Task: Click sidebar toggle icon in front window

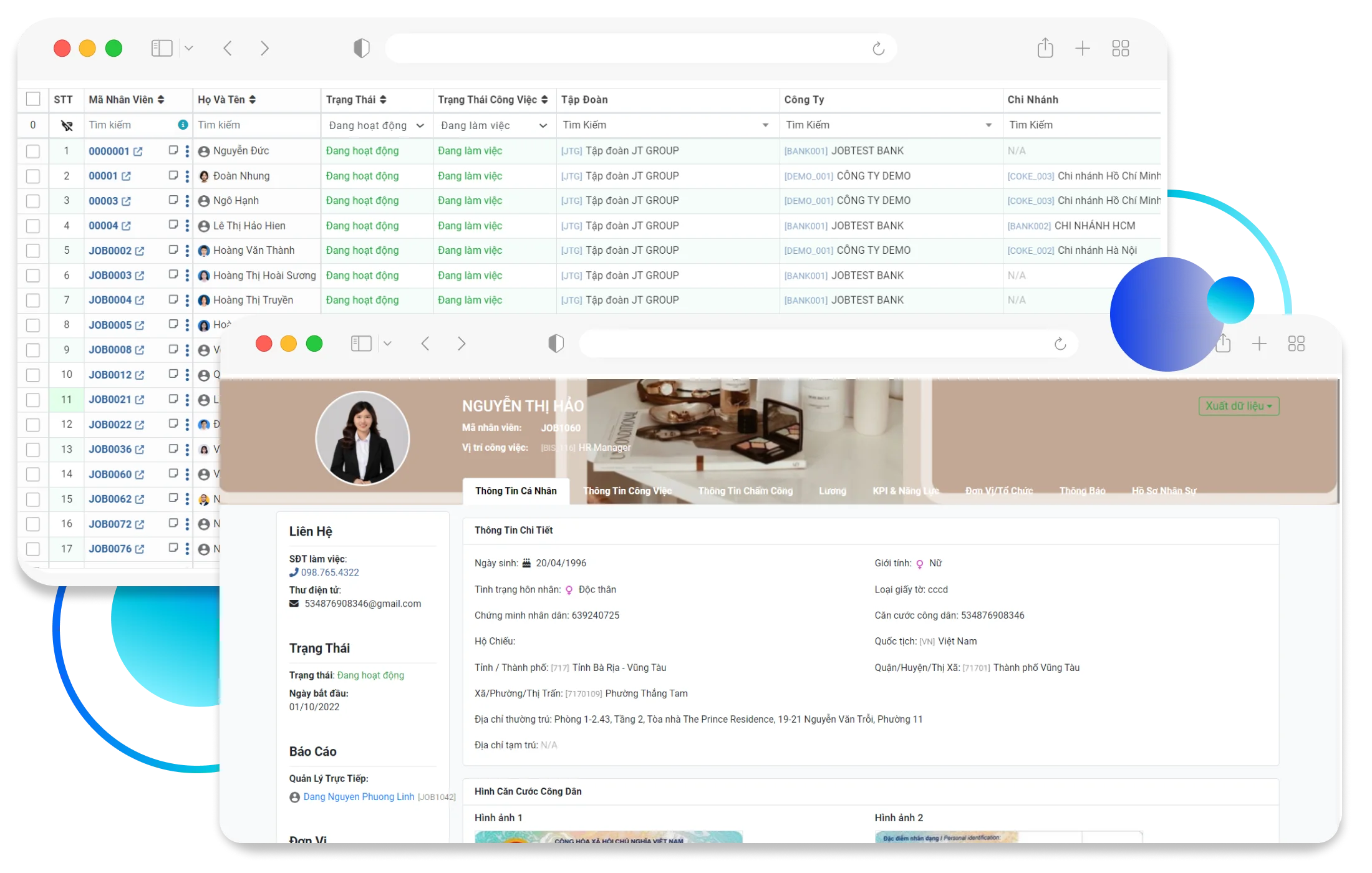Action: pos(361,344)
